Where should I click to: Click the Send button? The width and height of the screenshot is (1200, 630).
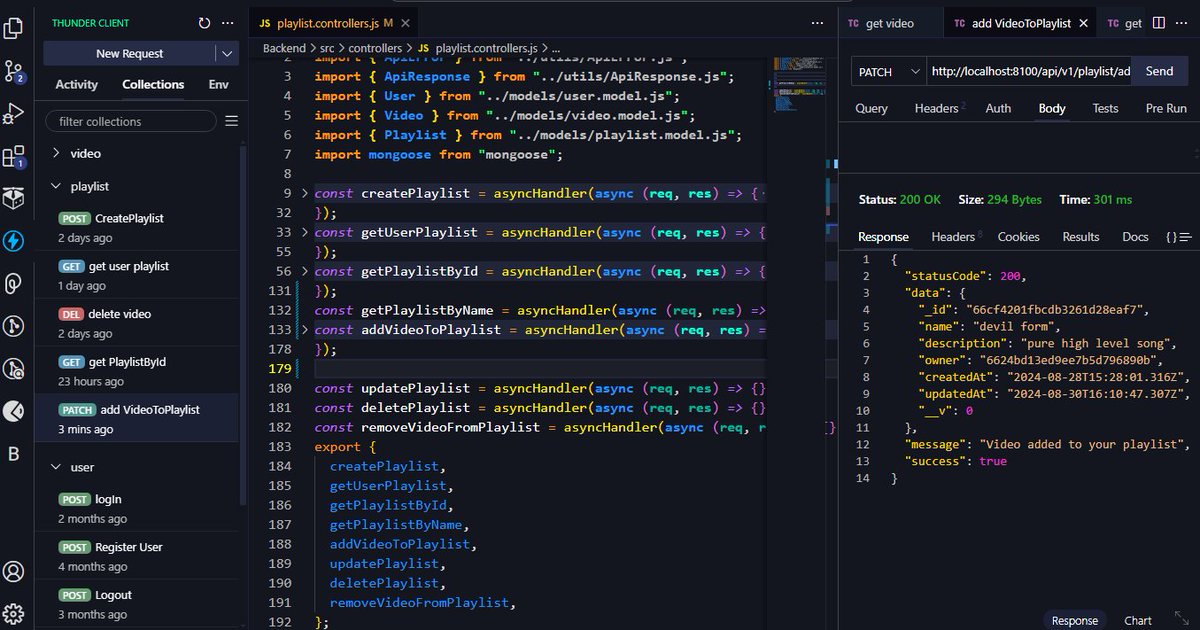(1159, 71)
